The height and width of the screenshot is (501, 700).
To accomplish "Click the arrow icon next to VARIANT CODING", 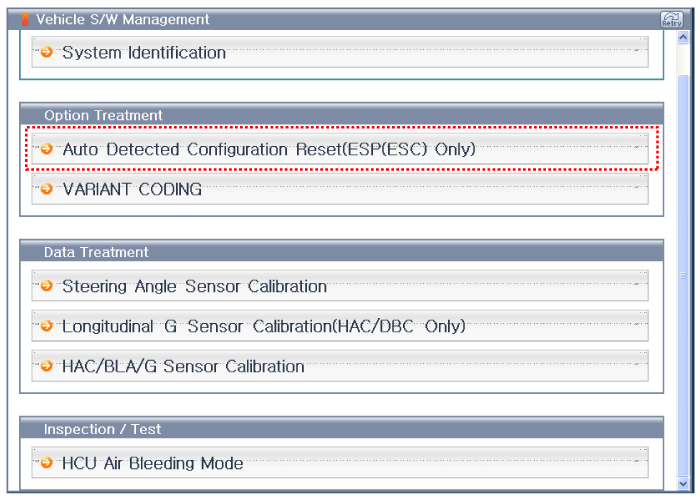I will point(46,189).
